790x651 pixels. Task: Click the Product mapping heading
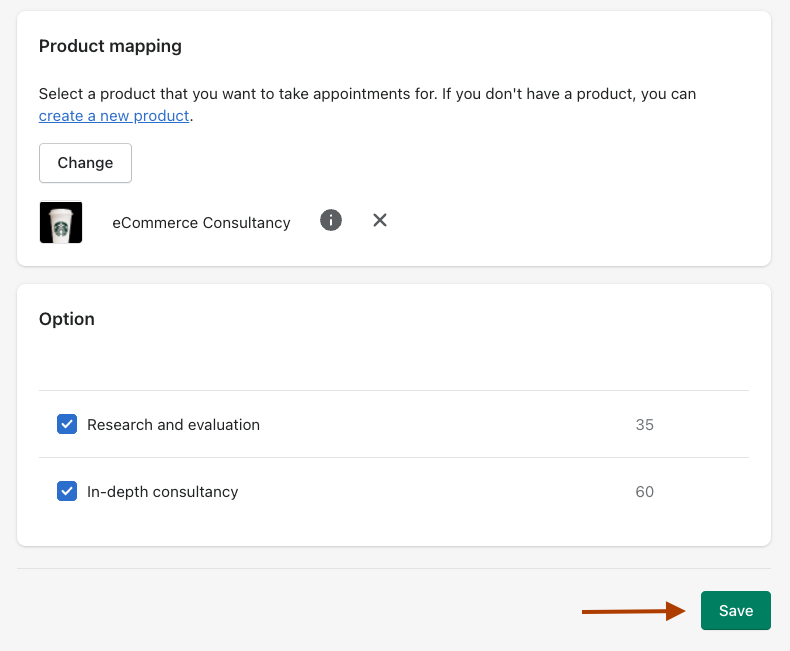point(110,46)
